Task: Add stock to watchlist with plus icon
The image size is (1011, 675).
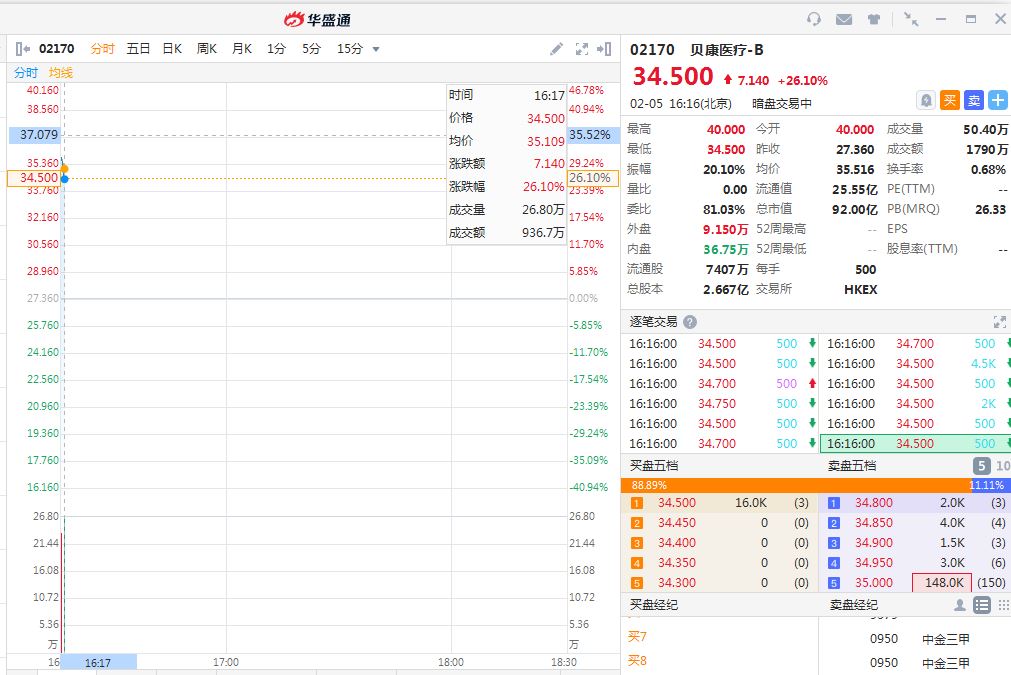Action: tap(997, 100)
